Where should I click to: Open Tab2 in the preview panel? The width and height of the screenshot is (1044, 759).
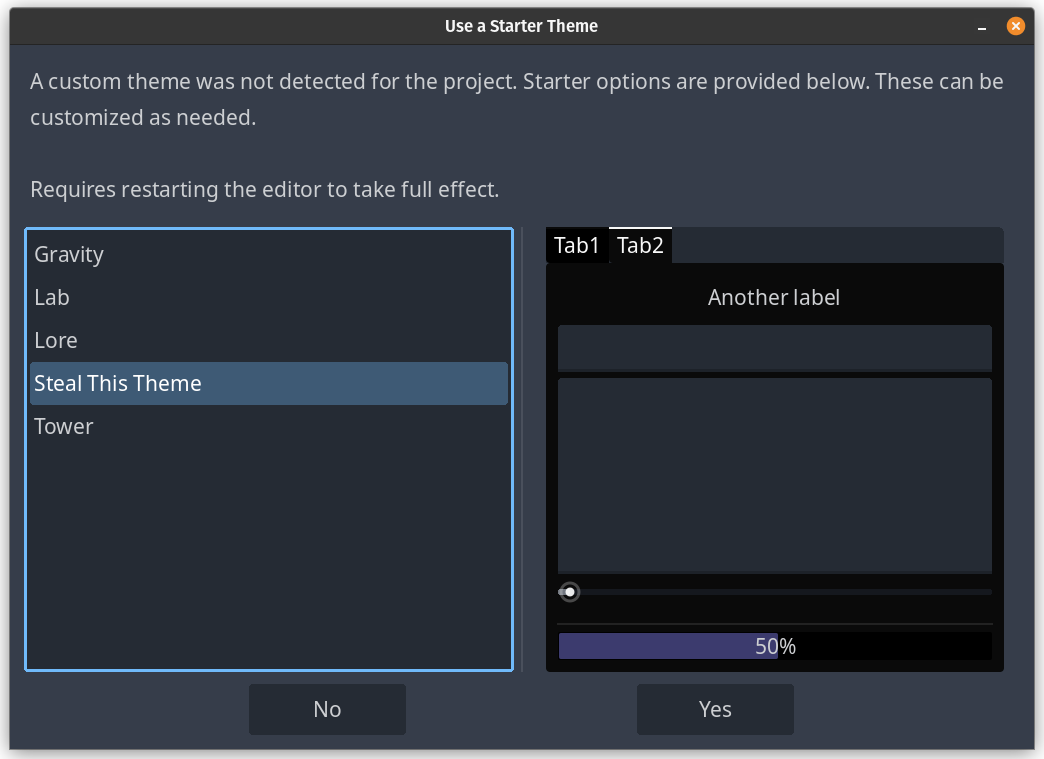[x=640, y=246]
